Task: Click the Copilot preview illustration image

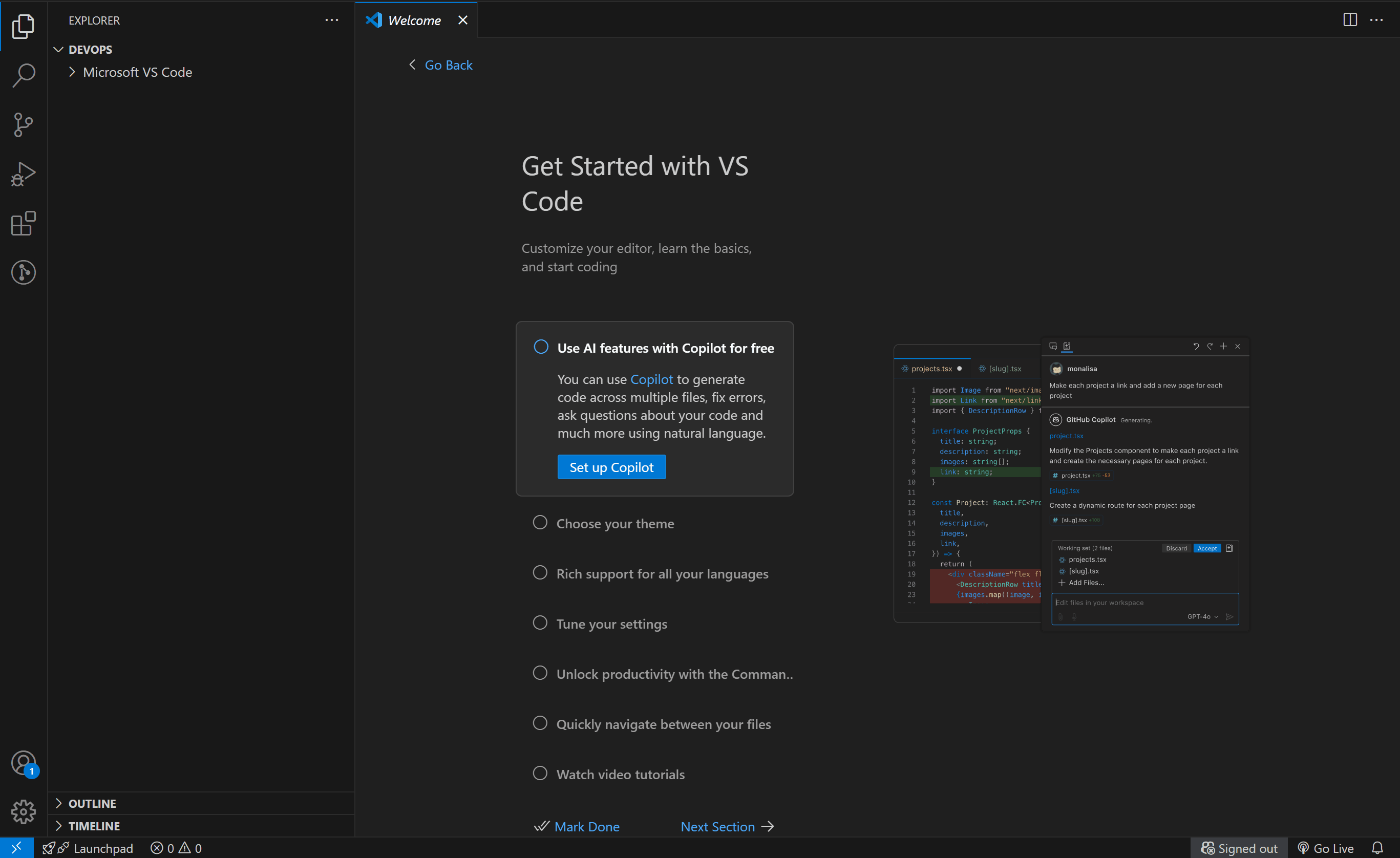Action: [x=1071, y=485]
